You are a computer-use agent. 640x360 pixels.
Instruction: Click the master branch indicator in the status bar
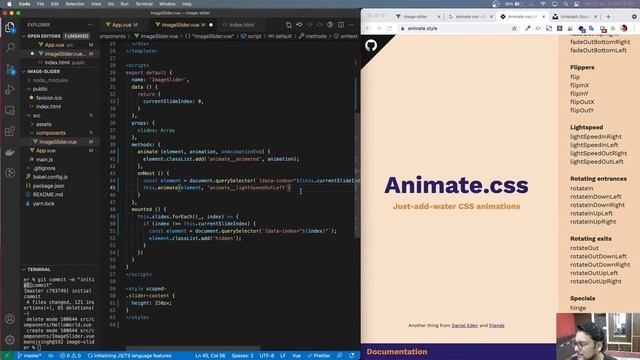(29, 356)
